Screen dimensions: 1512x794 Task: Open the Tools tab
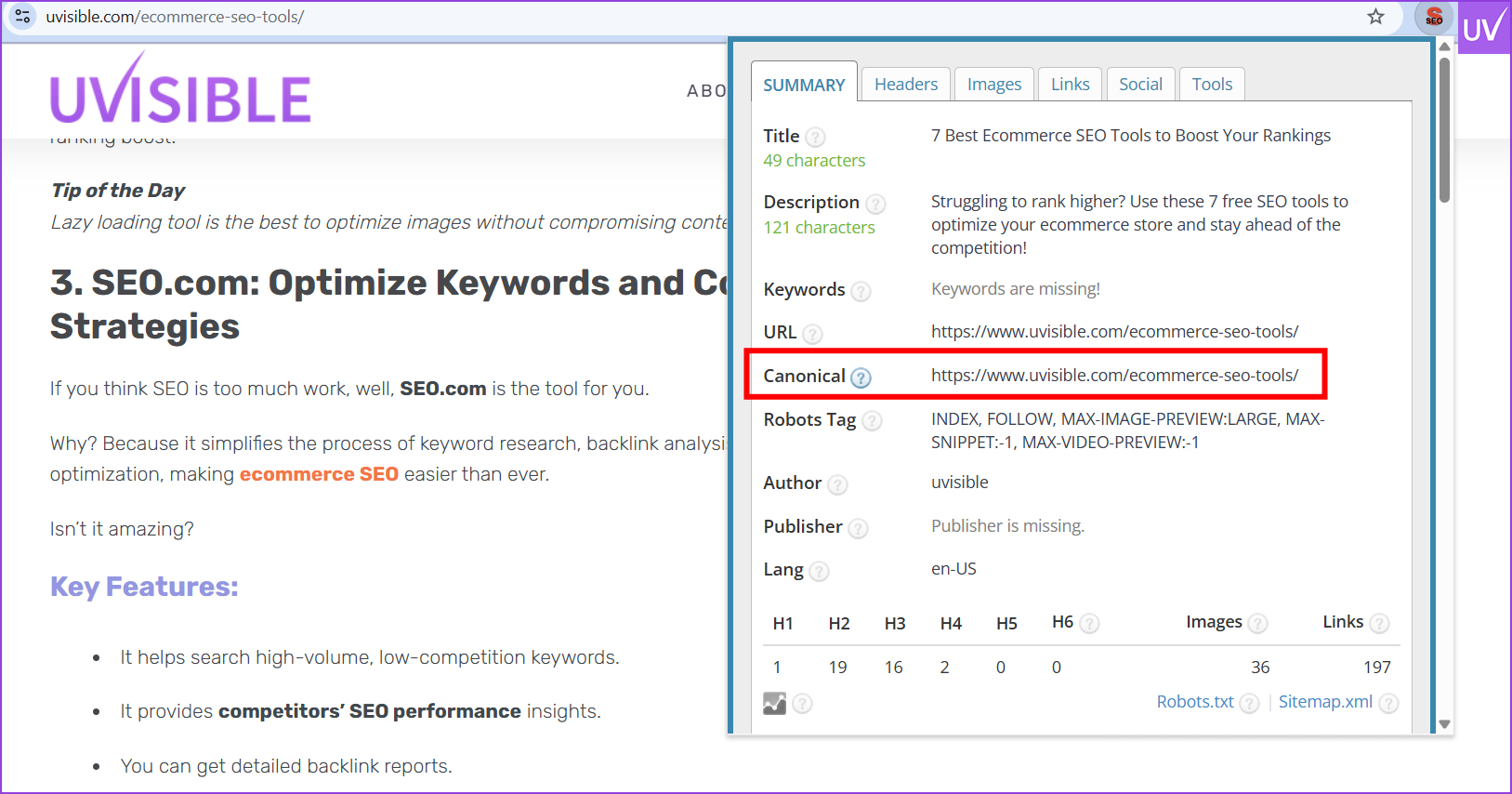point(1212,85)
